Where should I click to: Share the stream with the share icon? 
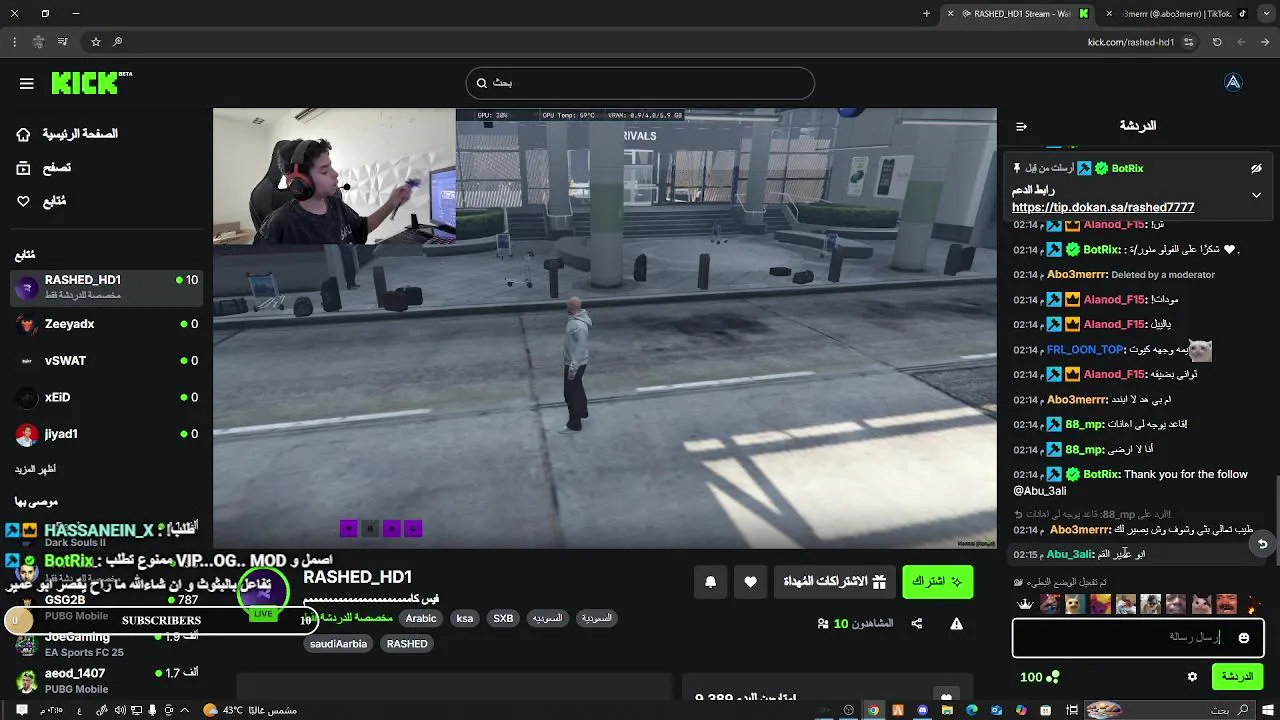[917, 624]
